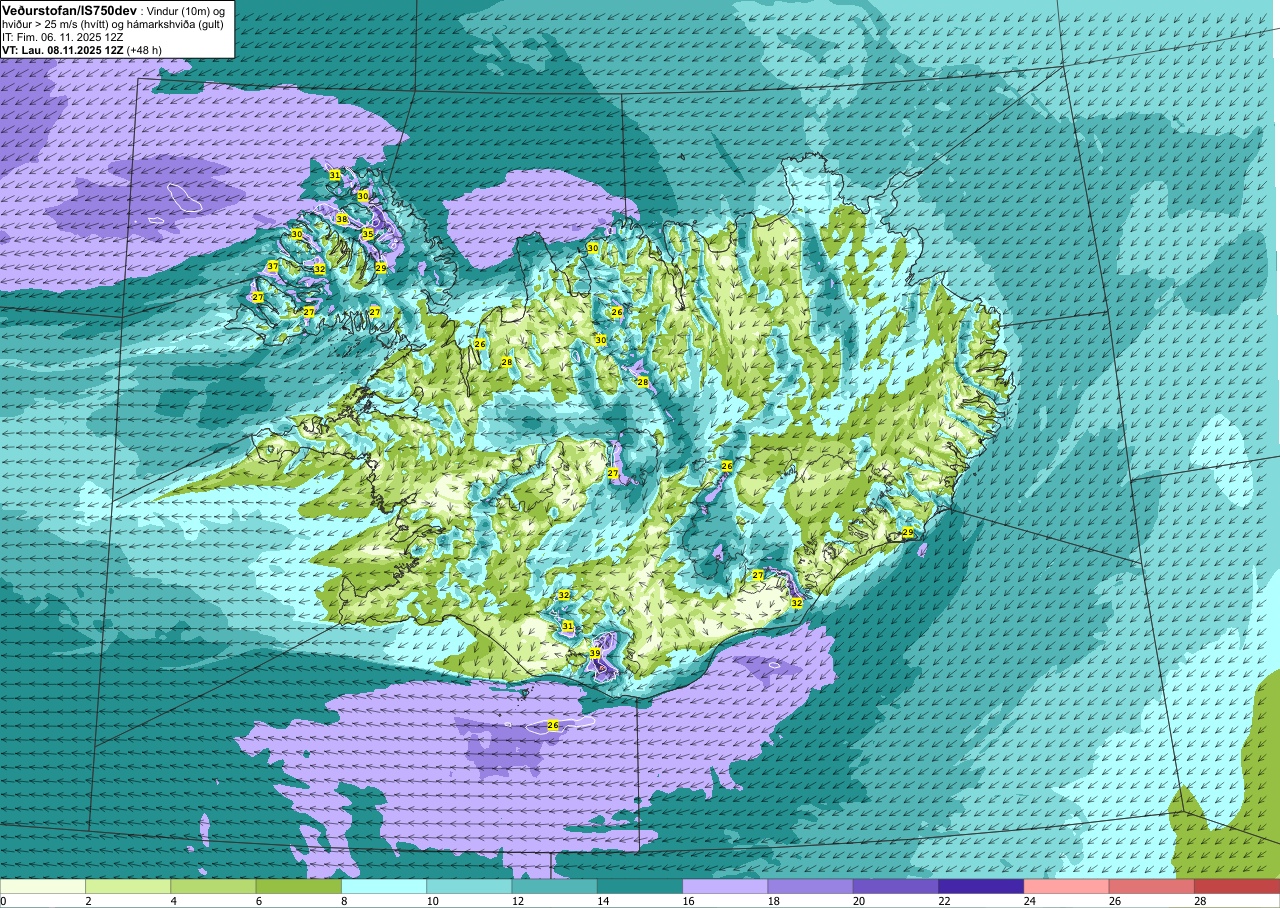Click the lavender 16–18 m/s legend swatch
Image resolution: width=1280 pixels, height=908 pixels.
[x=725, y=886]
